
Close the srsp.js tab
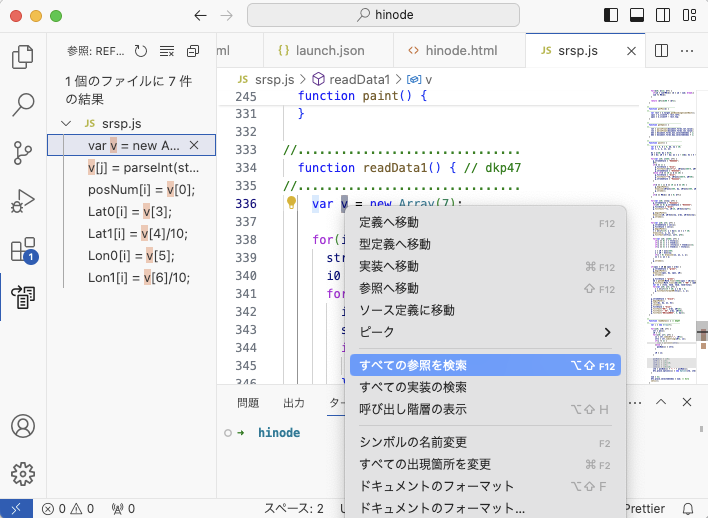click(631, 51)
